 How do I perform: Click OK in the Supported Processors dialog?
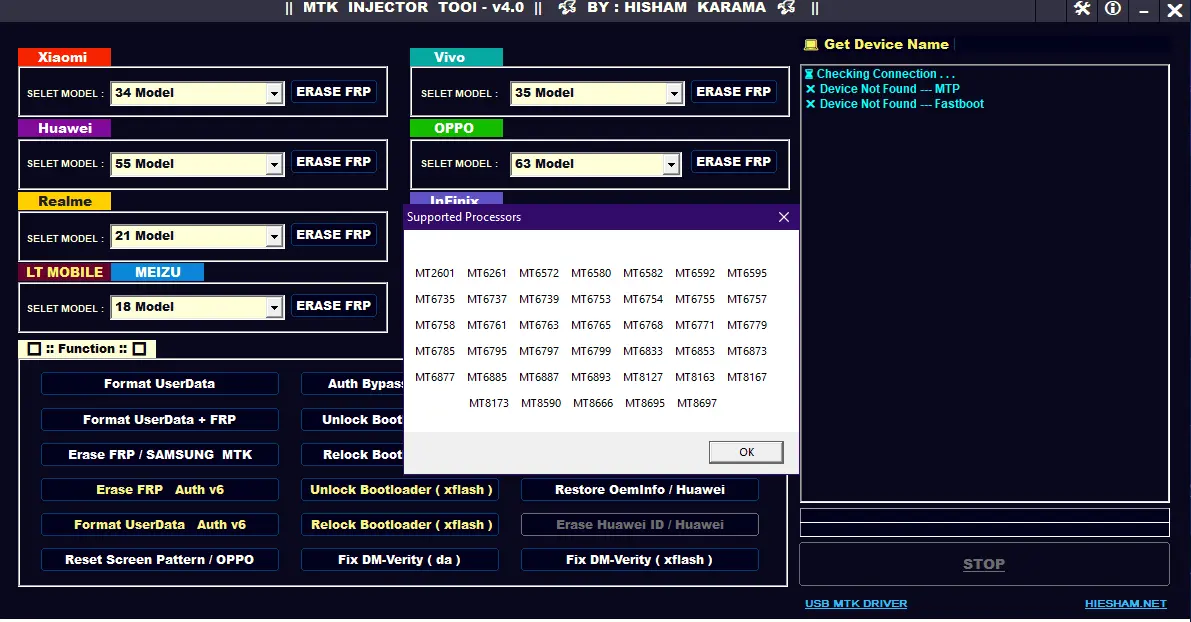(x=745, y=452)
